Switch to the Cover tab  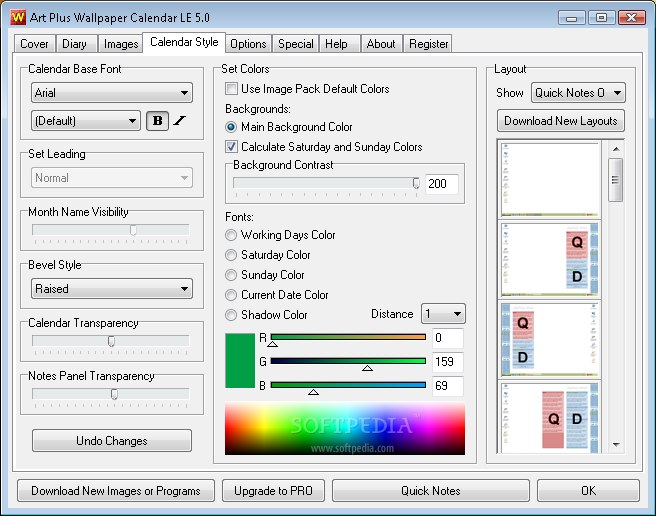[x=34, y=44]
